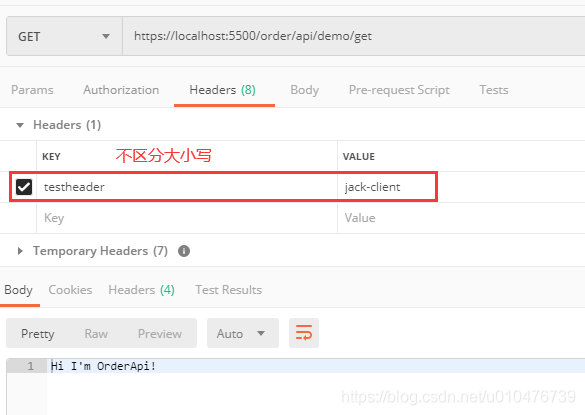Click line number 1 in response gutter
The height and width of the screenshot is (415, 585).
tap(31, 366)
